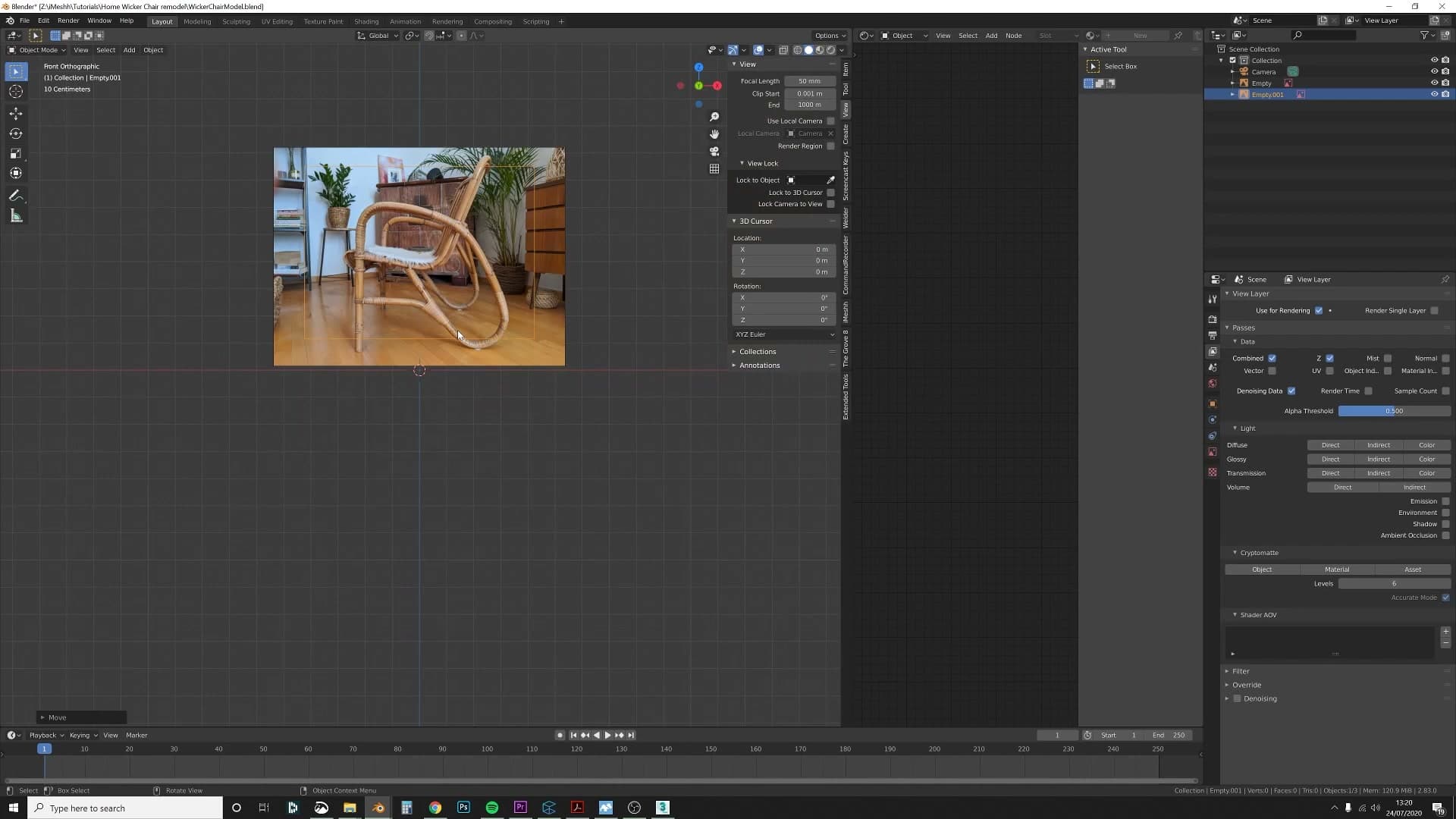Open Global transform orientation dropdown
The image size is (1456, 819).
coord(378,36)
